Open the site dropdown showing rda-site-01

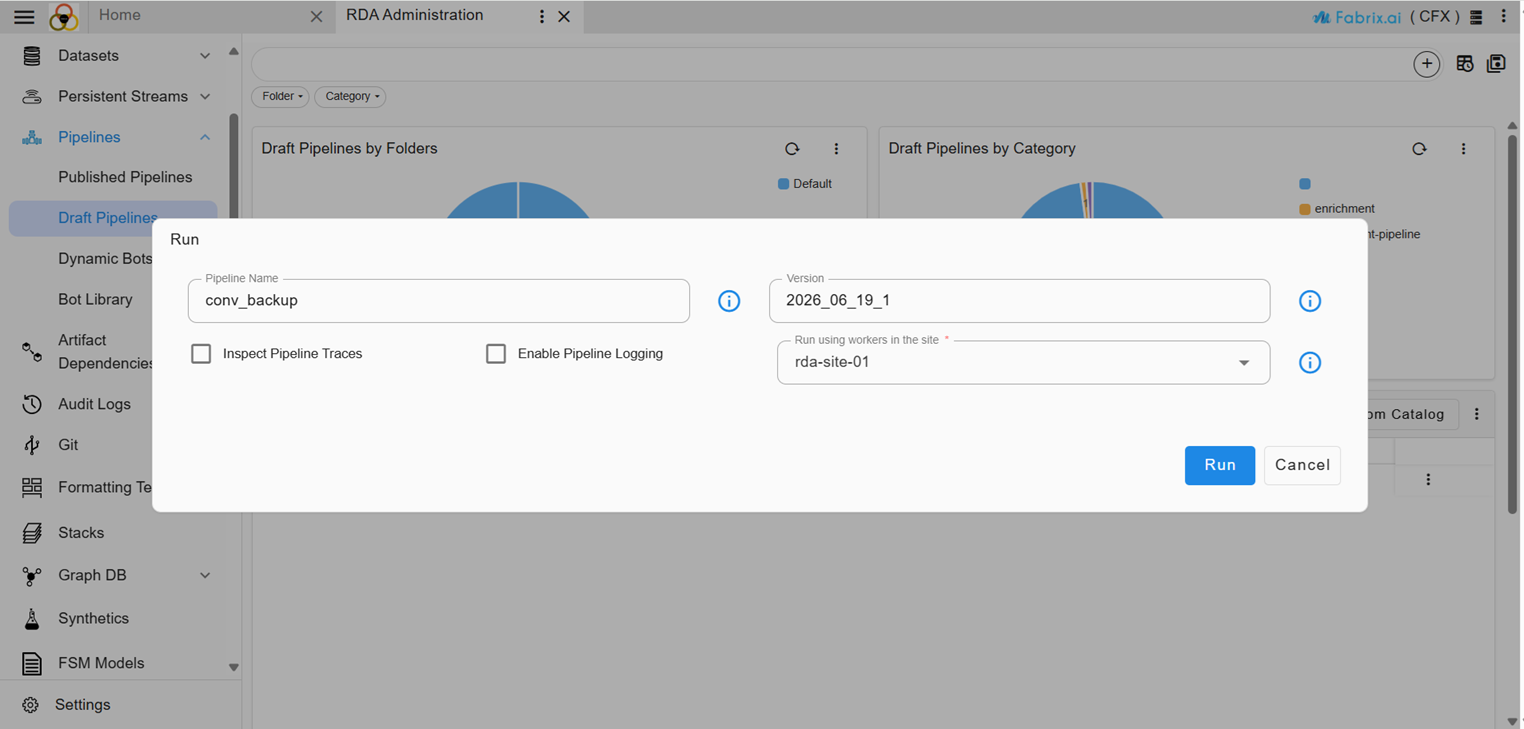tap(1023, 363)
